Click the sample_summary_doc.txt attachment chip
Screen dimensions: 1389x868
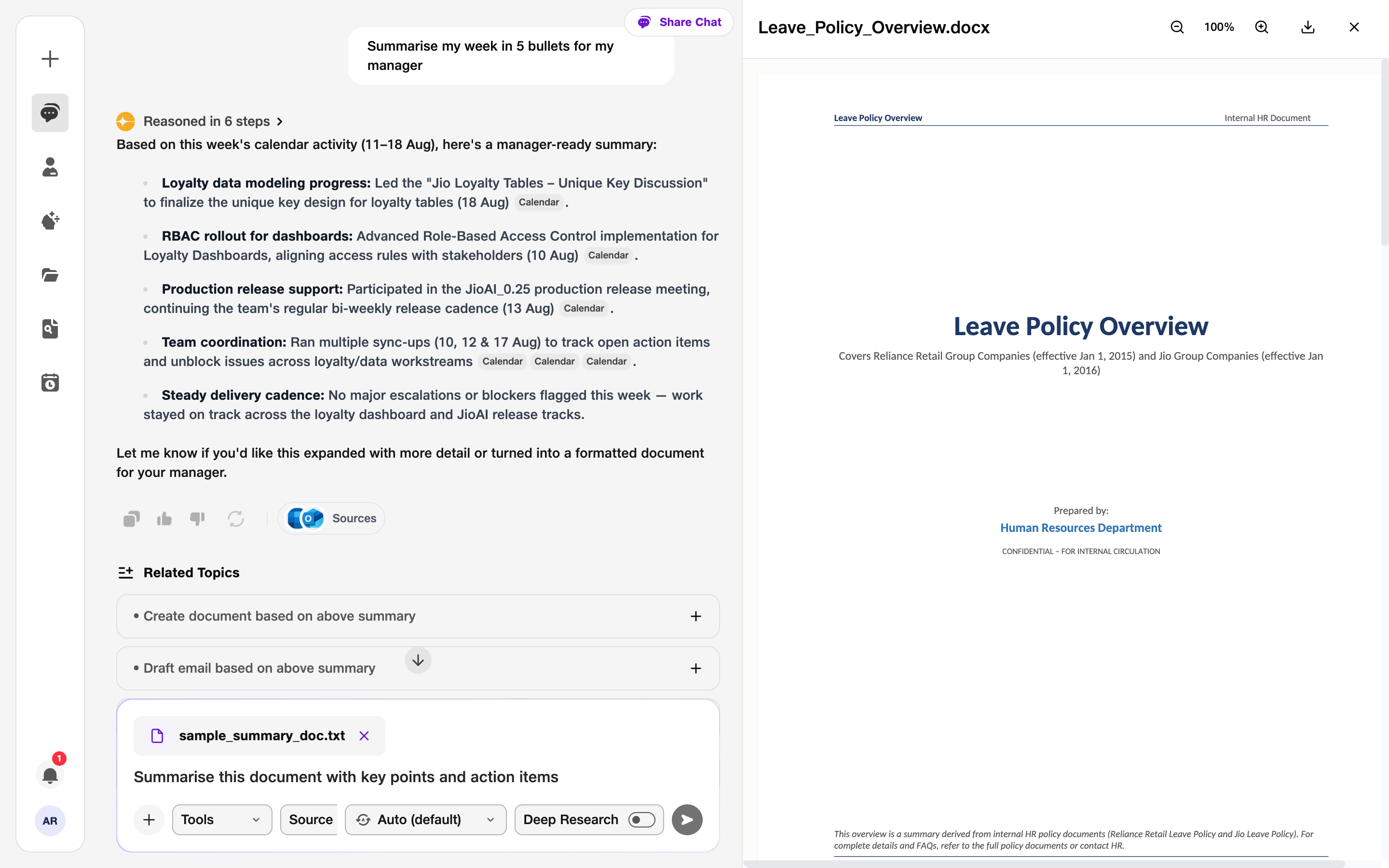coord(259,735)
